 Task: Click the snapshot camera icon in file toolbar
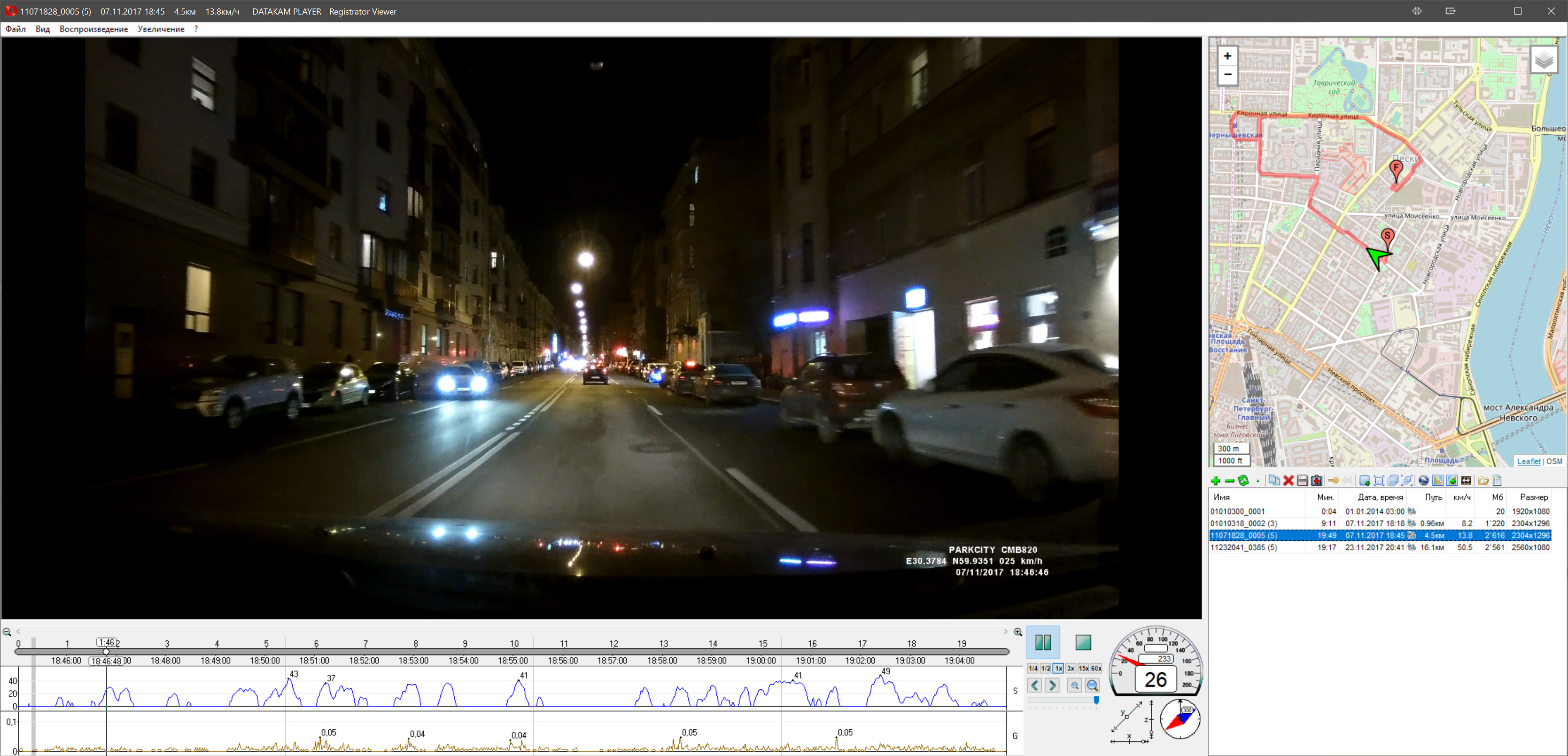click(1317, 481)
